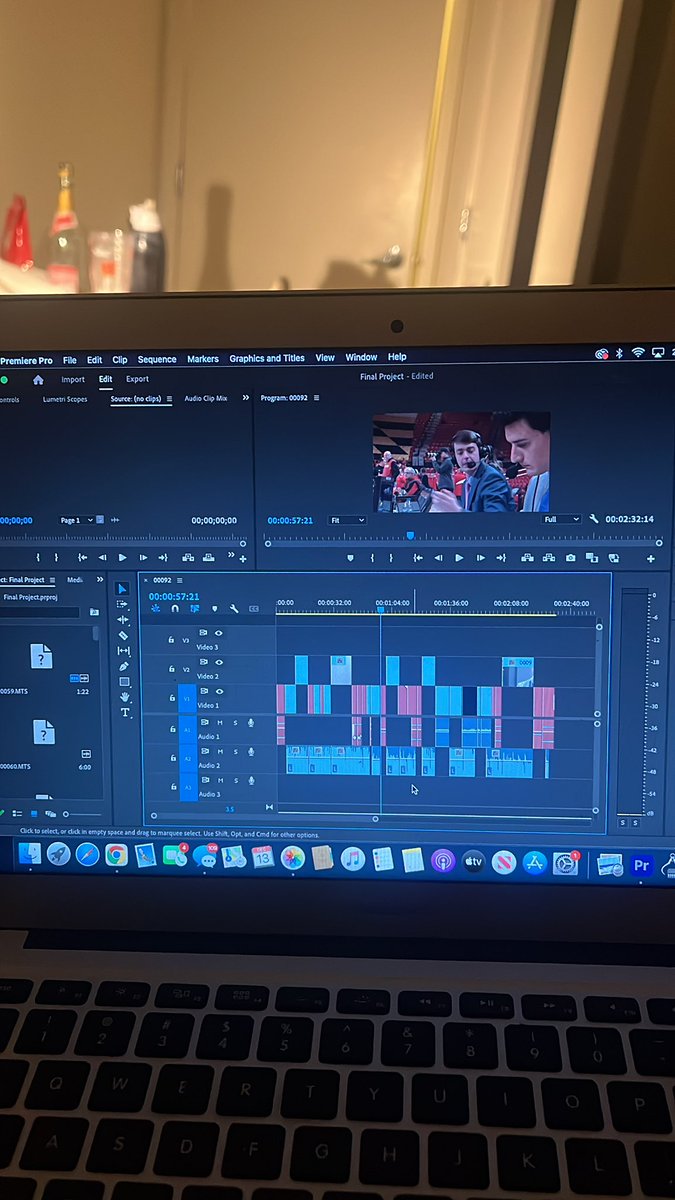This screenshot has width=675, height=1200.
Task: Add a marker from timeline header
Action: (214, 608)
